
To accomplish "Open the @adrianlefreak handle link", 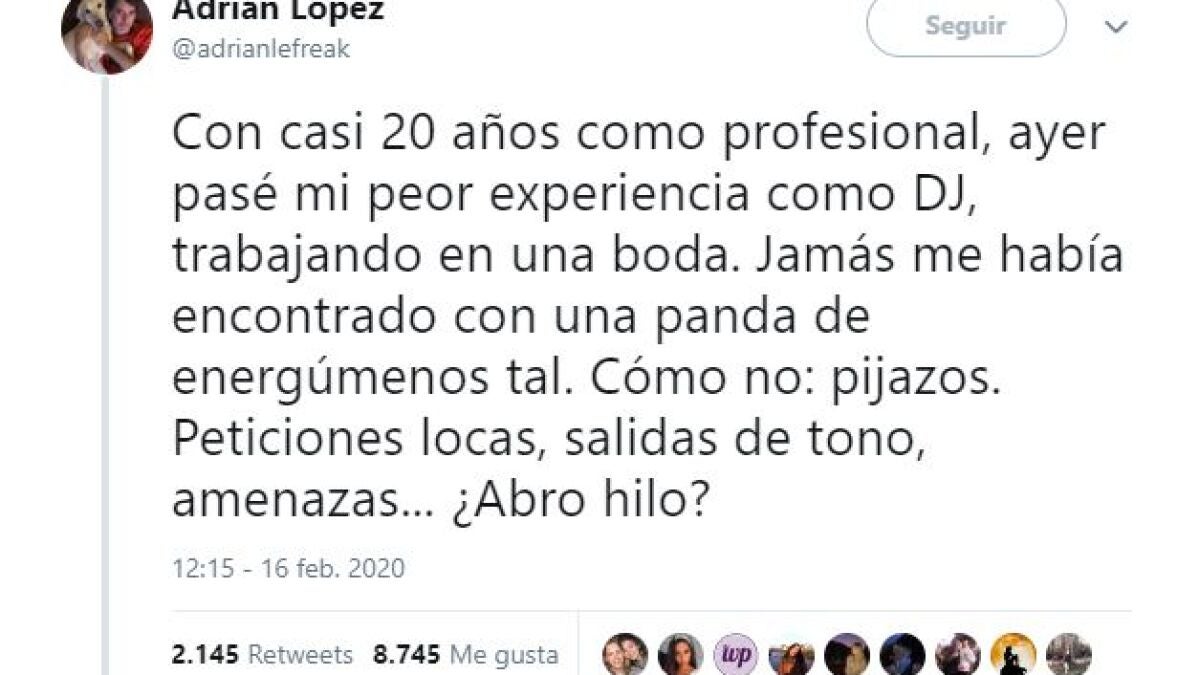I will click(x=261, y=49).
